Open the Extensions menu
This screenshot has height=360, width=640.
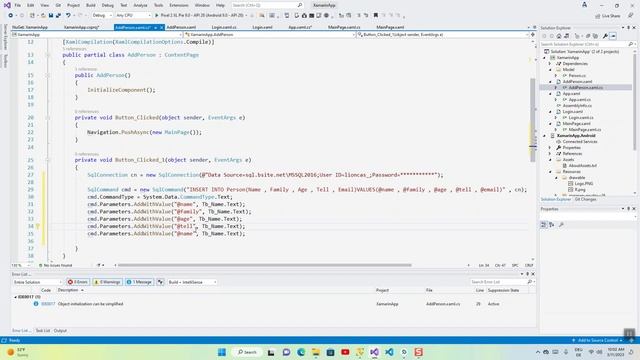coord(179,5)
